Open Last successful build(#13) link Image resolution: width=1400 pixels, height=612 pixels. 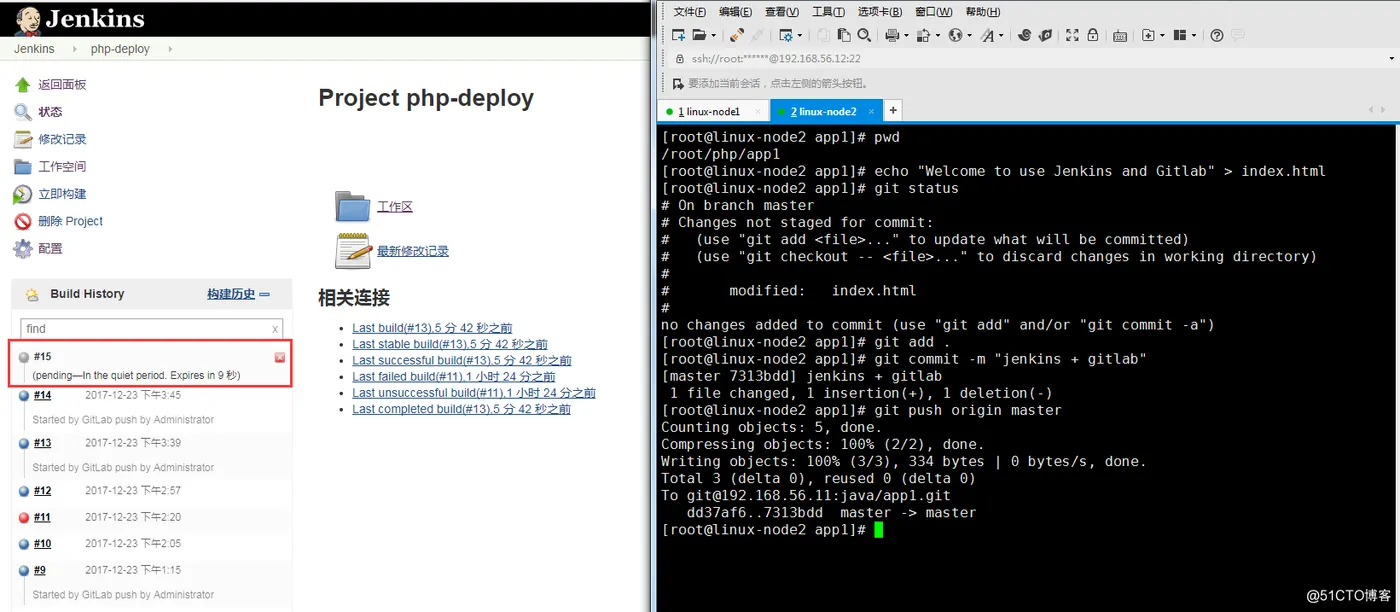[x=462, y=360]
